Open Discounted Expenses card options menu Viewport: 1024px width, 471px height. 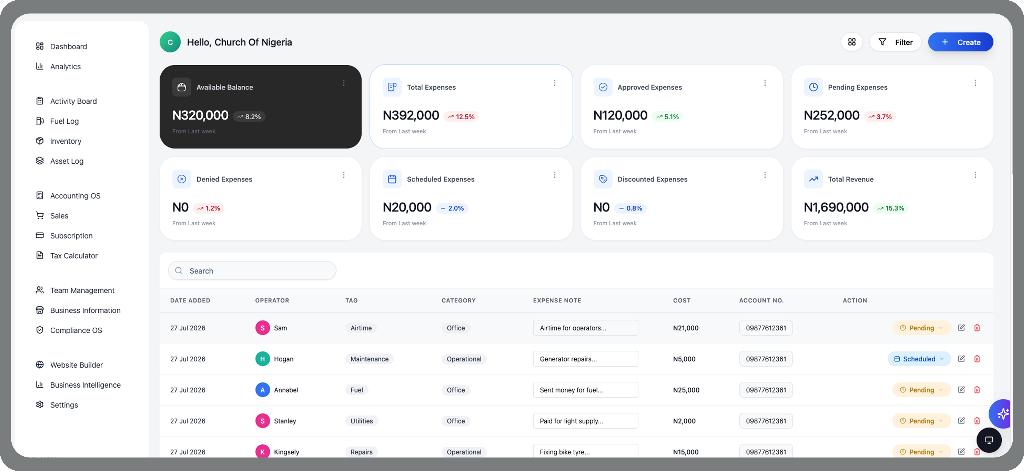(765, 175)
